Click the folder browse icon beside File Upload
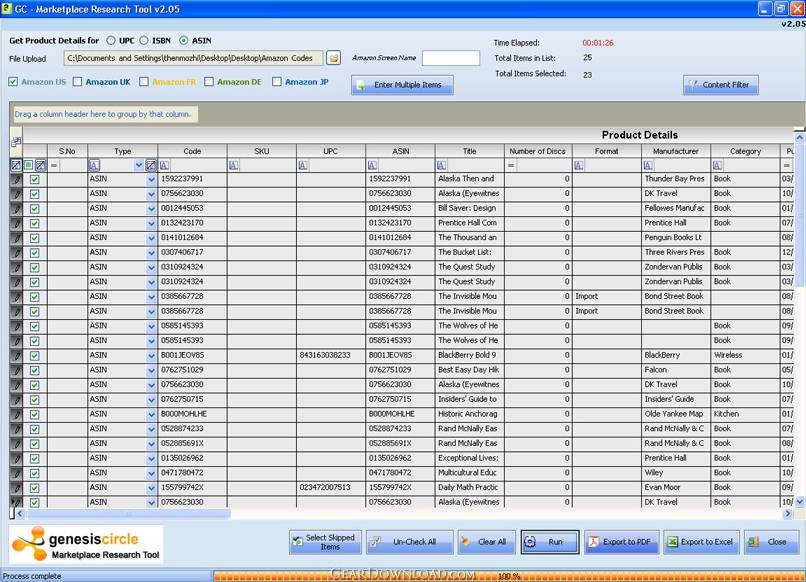Screen dimensions: 806x582 [x=334, y=58]
